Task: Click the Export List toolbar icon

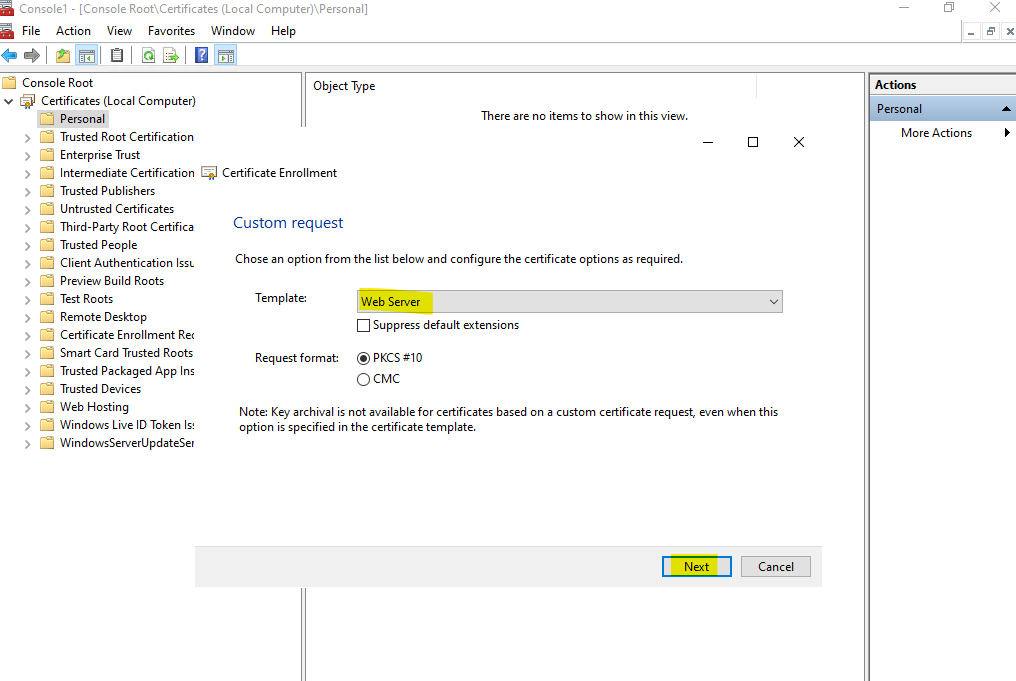Action: pos(171,56)
